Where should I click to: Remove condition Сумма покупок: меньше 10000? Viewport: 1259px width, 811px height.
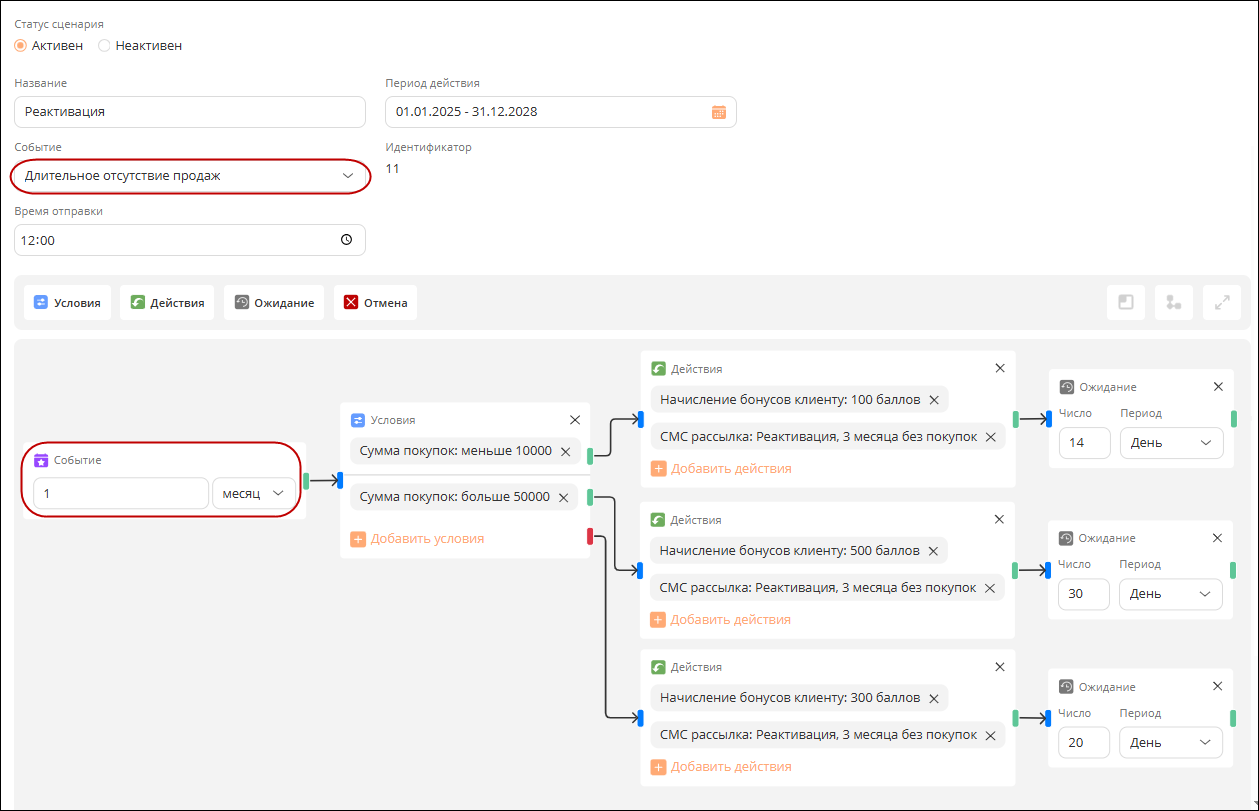click(565, 452)
